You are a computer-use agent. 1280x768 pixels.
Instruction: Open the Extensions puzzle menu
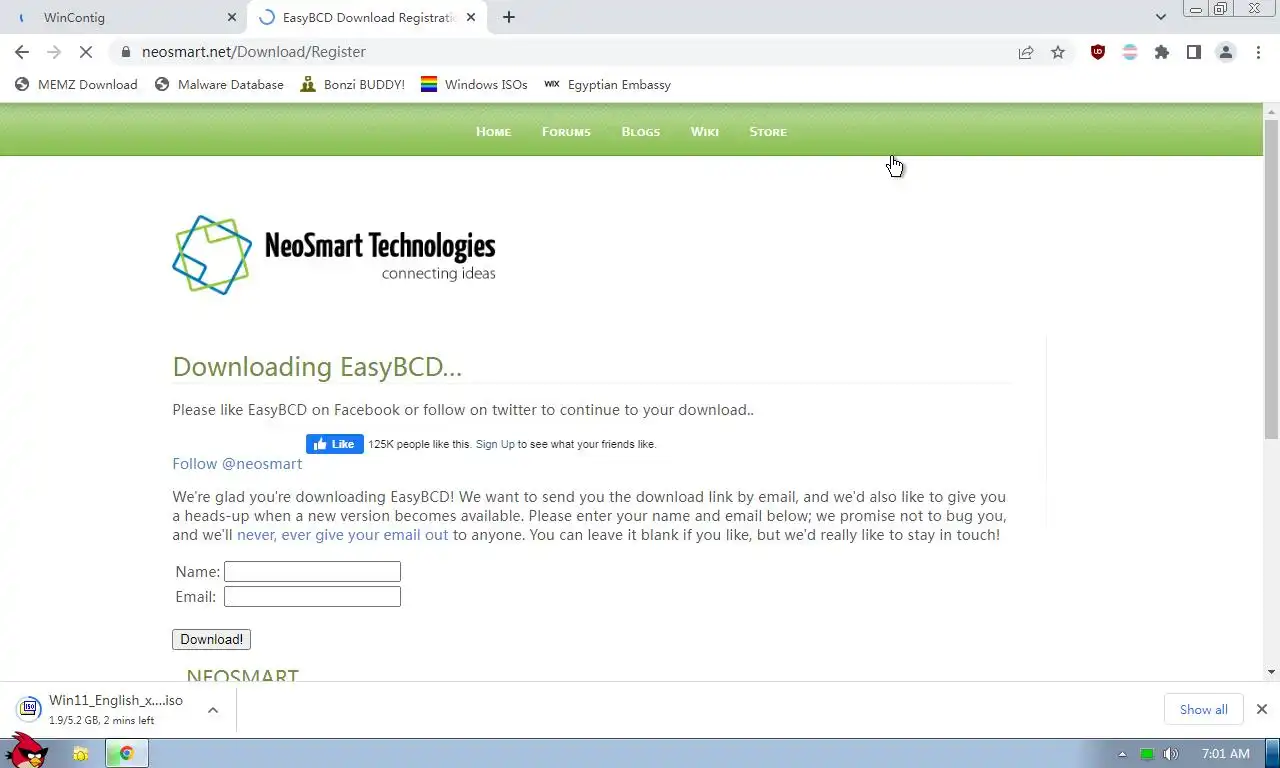1162,52
